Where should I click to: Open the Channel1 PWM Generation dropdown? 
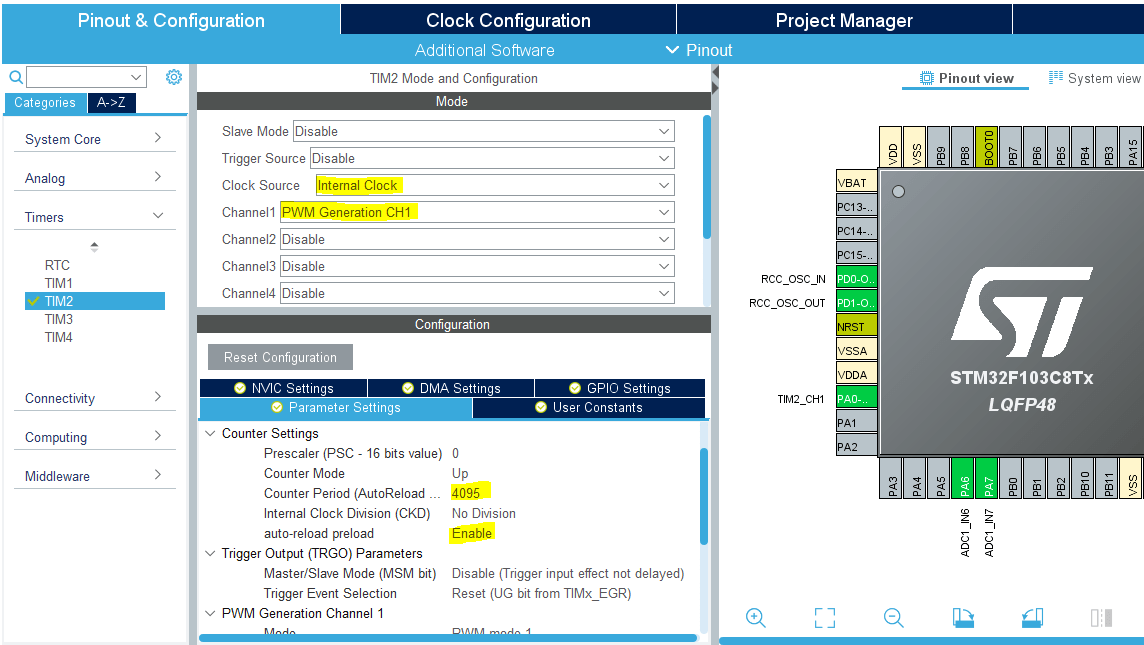pos(477,212)
